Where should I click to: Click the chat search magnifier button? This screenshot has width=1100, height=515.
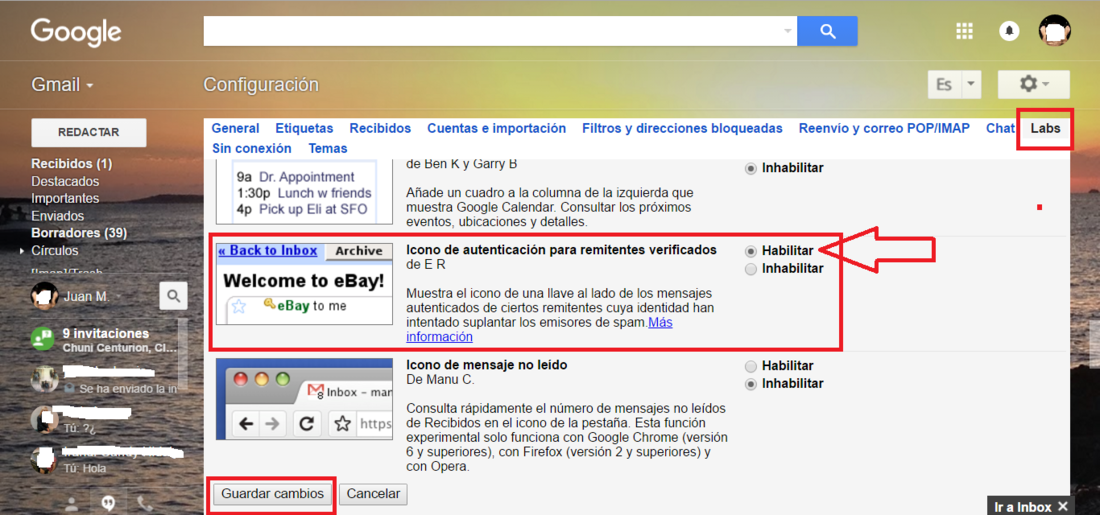click(x=173, y=296)
